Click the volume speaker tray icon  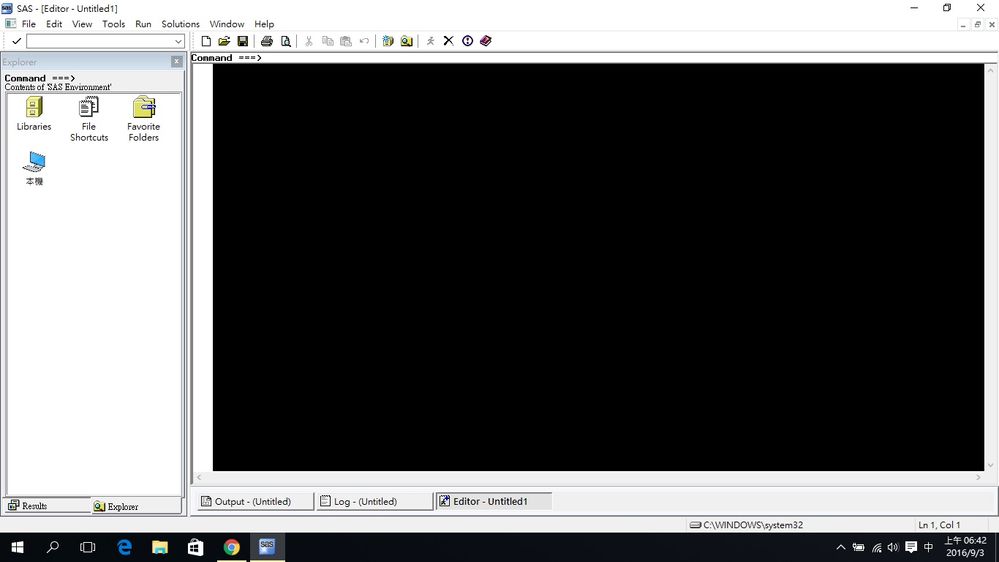click(x=893, y=547)
